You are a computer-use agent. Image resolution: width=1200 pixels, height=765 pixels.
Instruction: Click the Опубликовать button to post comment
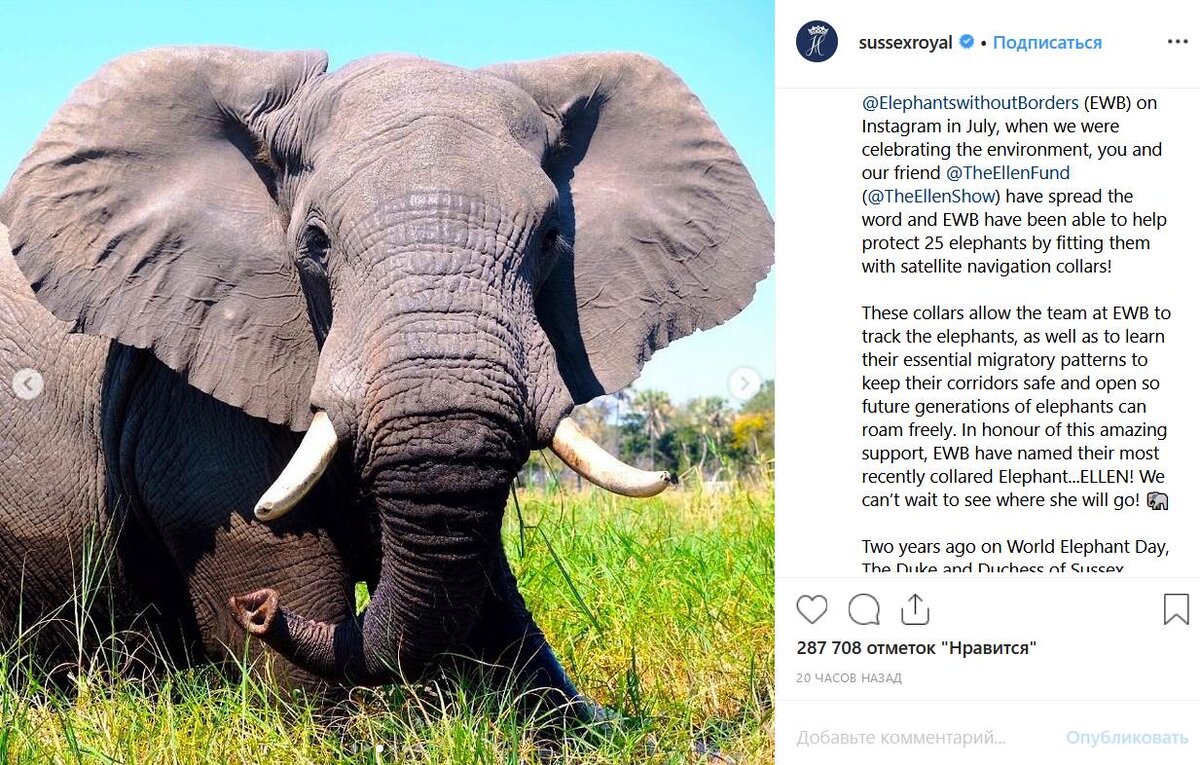[1127, 738]
